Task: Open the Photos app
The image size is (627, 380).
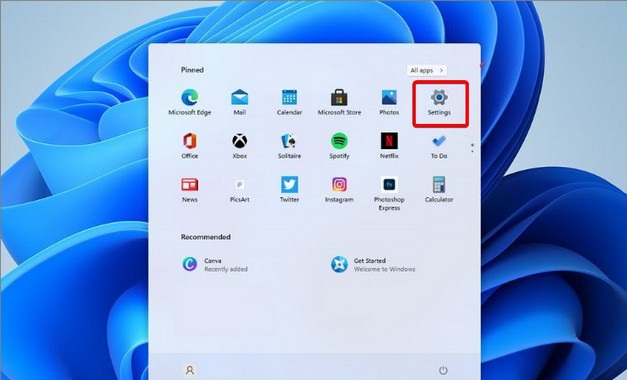Action: (389, 103)
